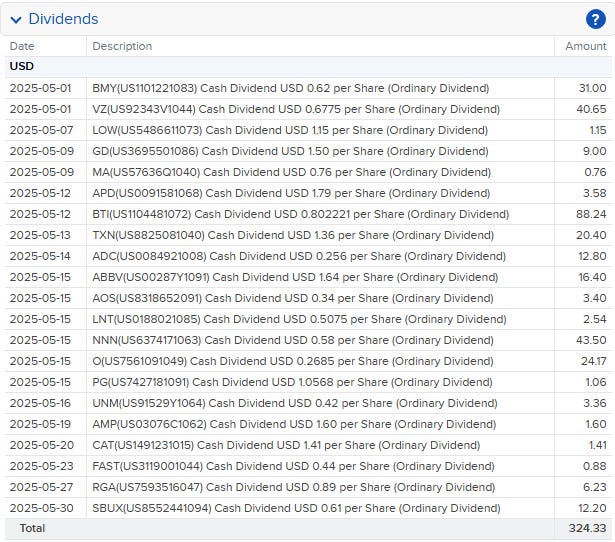Select the LOW cash dividend description
Image resolution: width=615 pixels, height=542 pixels.
[290, 130]
